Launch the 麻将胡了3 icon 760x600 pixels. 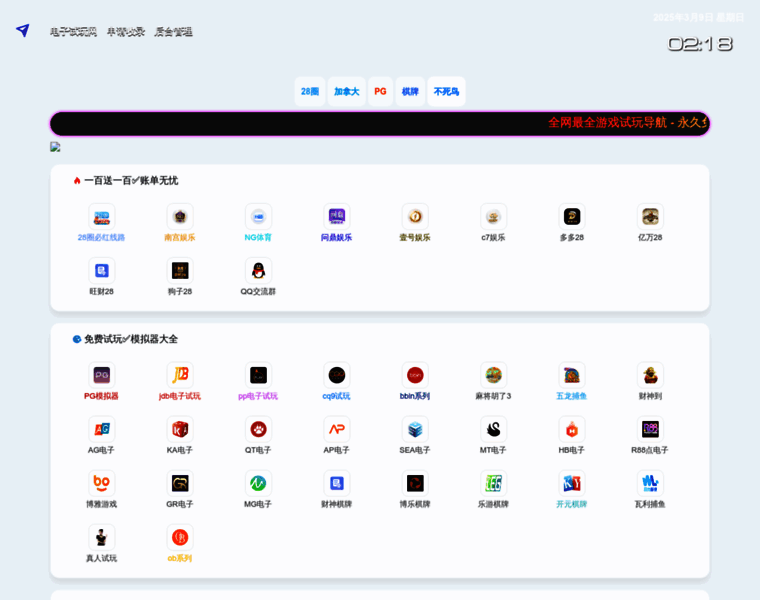pyautogui.click(x=493, y=375)
